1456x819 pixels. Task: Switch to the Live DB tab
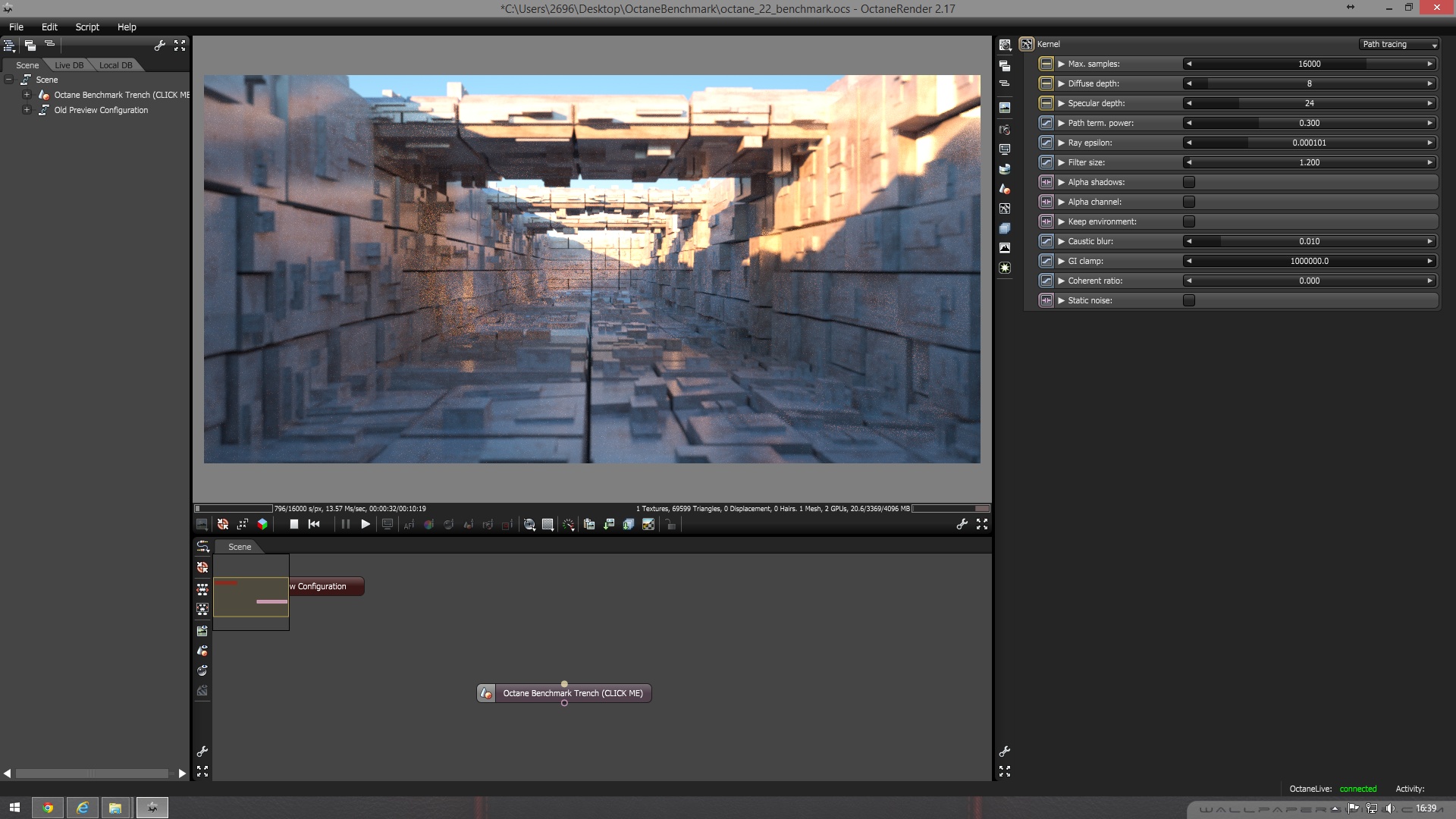click(x=69, y=65)
